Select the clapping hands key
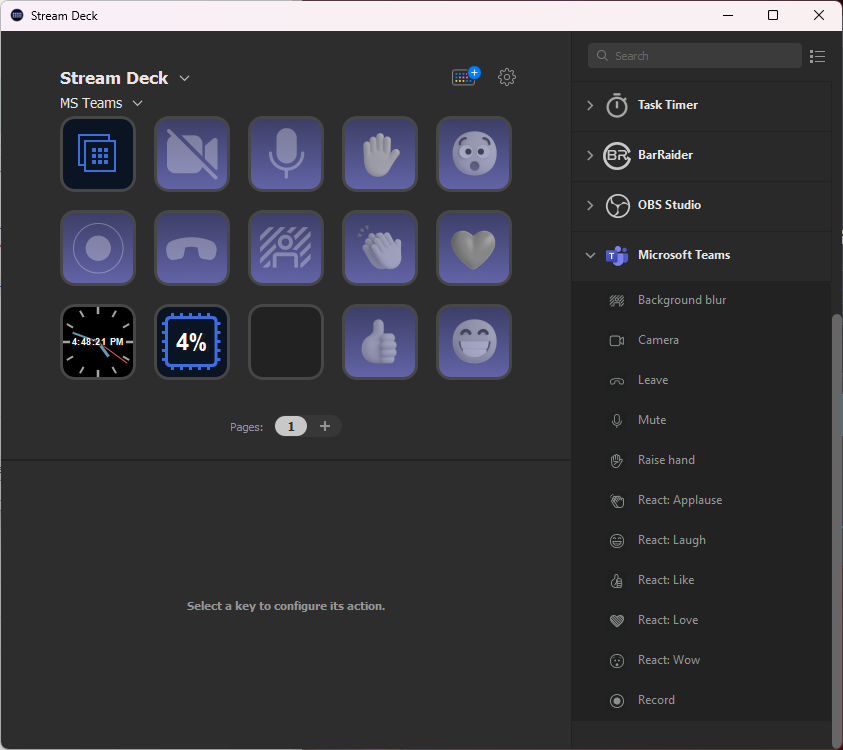Viewport: 843px width, 750px height. (x=380, y=248)
